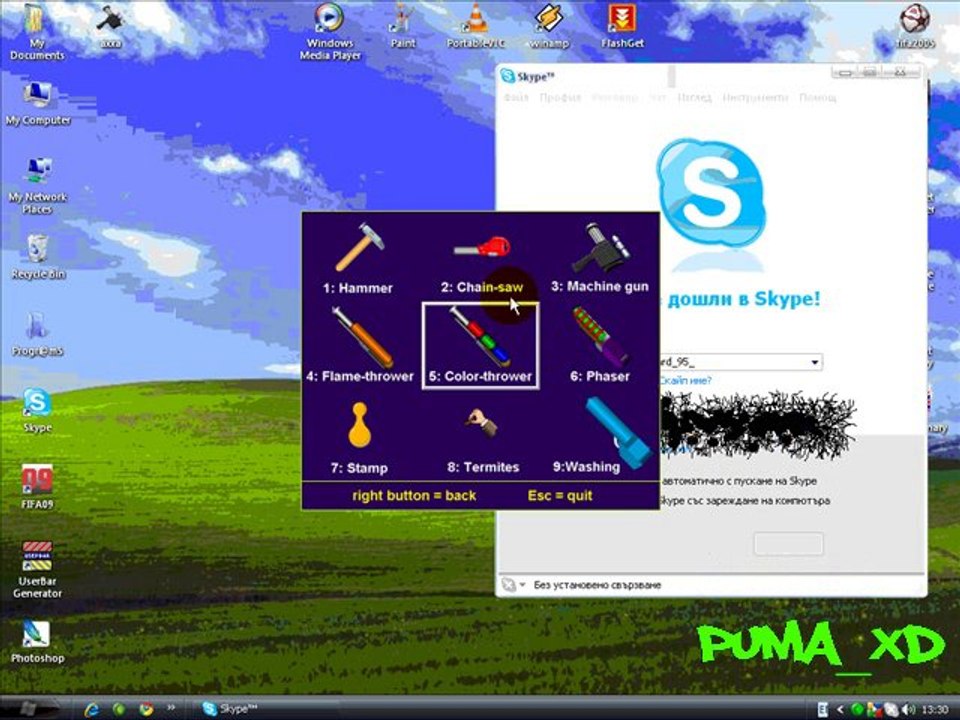Open the volume tray icon
Screen dimensions: 960x720
pyautogui.click(x=908, y=710)
